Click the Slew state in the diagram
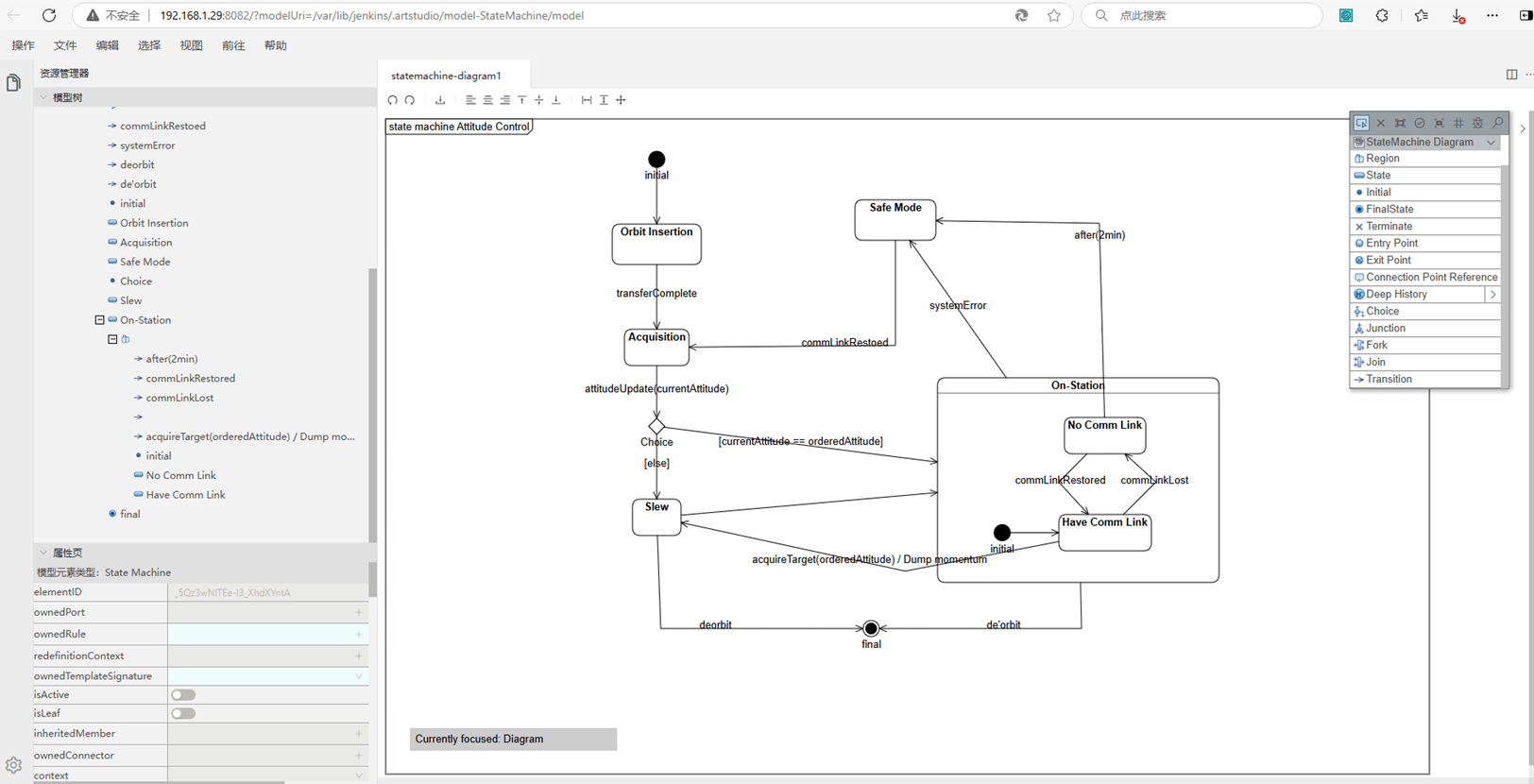Screen dimensions: 1534x784 click(x=656, y=518)
